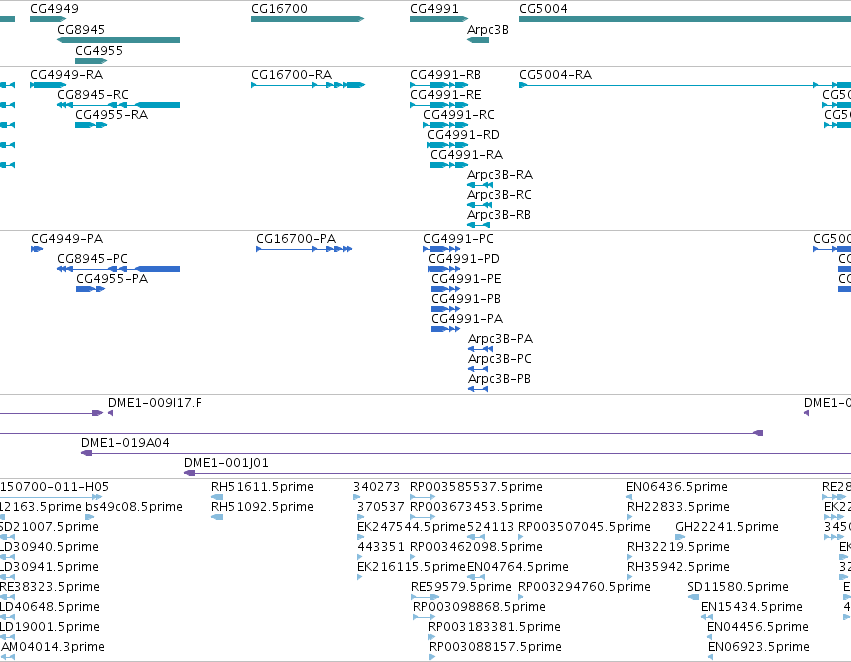Screen dimensions: 851x662
Task: Open transcript CG4991-RD
Action: pyautogui.click(x=463, y=135)
